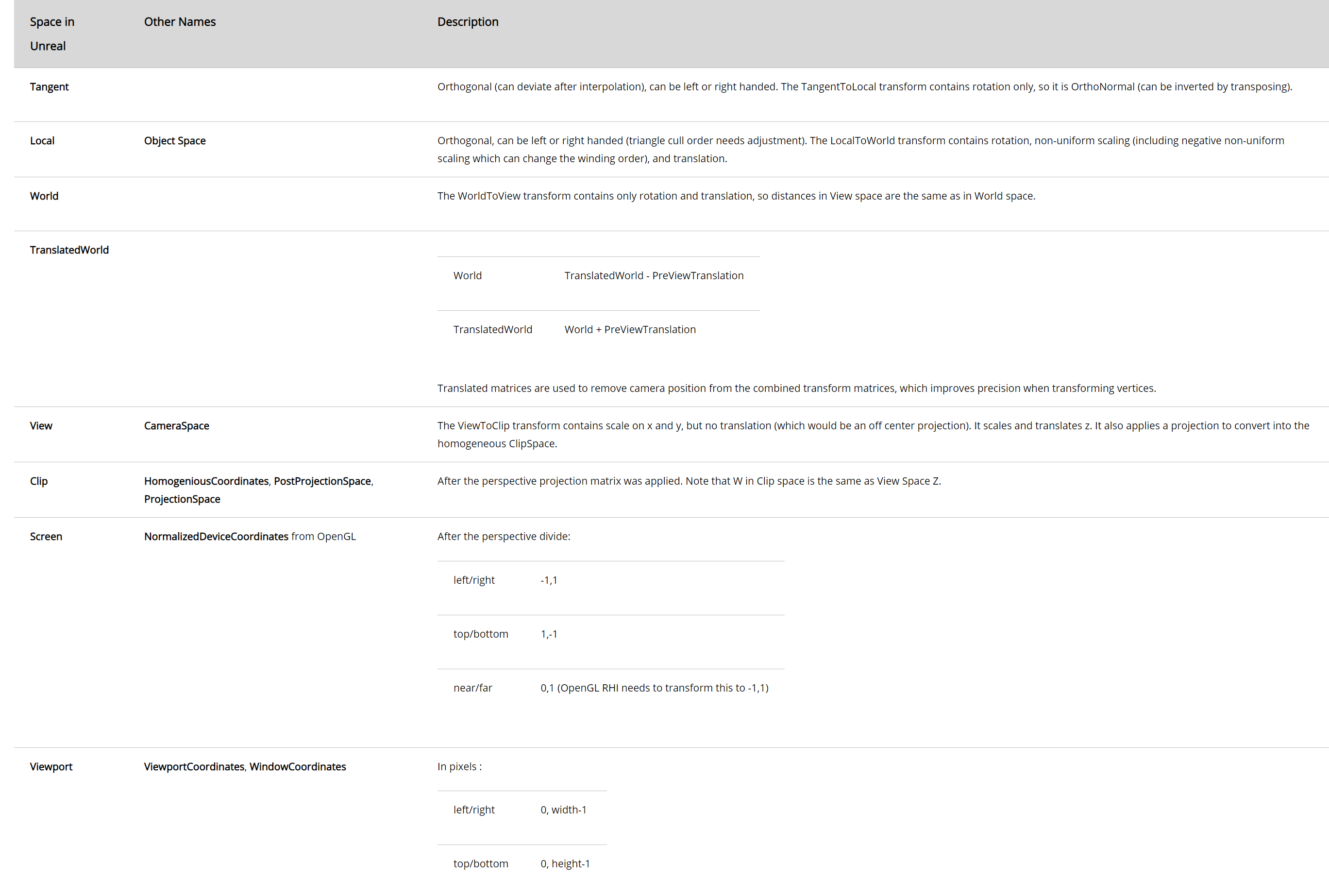Click the WindowCoordinates term
The height and width of the screenshot is (896, 1329).
point(297,767)
